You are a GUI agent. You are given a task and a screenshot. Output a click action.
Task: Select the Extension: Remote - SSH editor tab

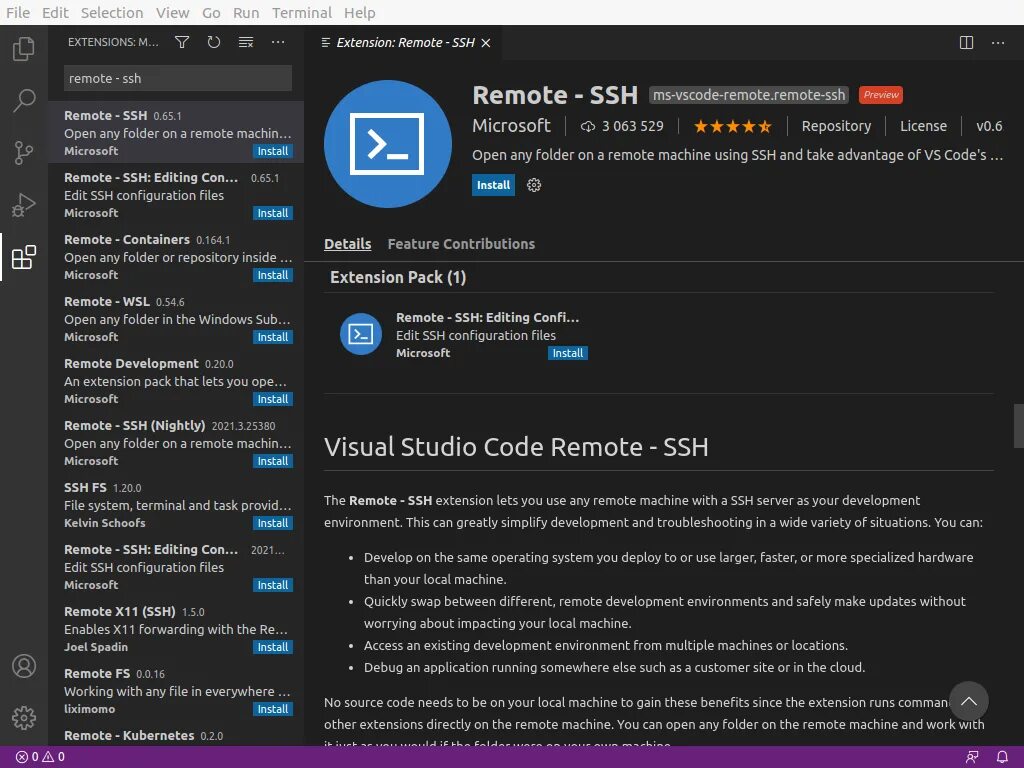point(405,42)
